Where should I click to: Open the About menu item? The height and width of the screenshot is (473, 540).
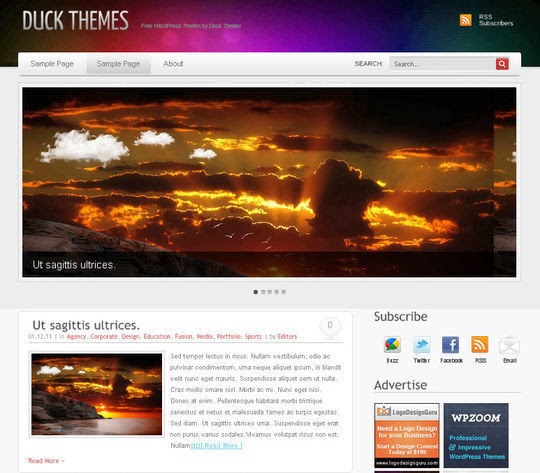173,64
